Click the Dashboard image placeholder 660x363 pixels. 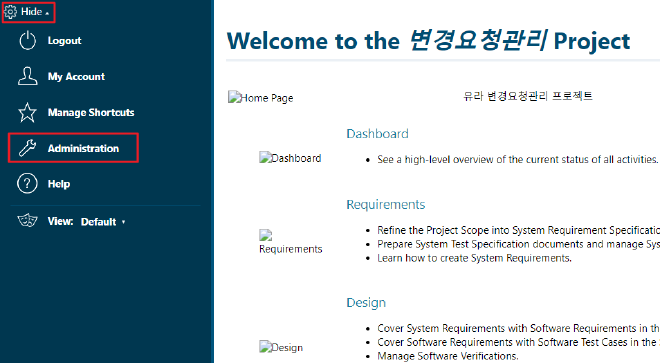click(290, 158)
